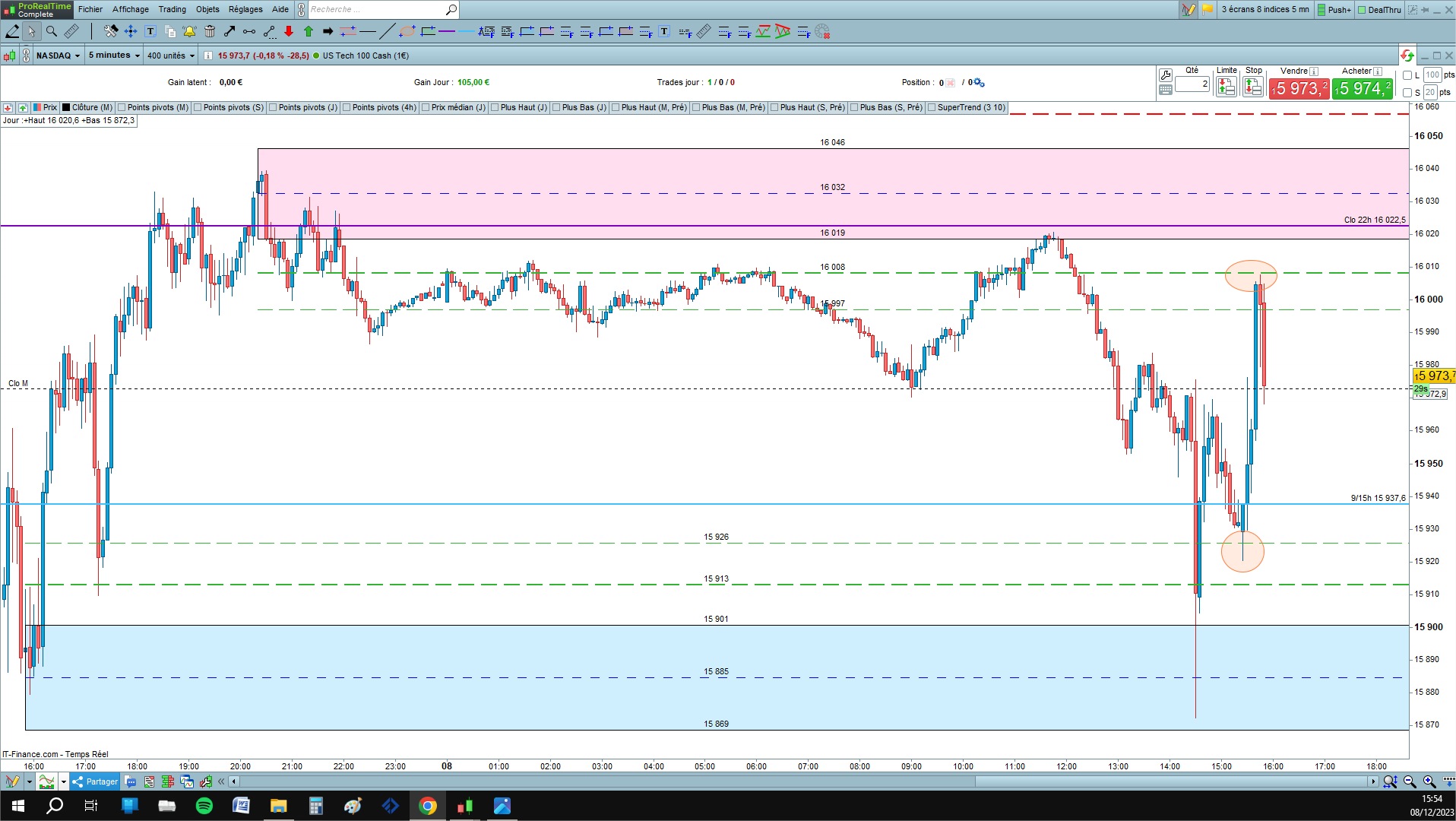
Task: Click the yellow flag icon
Action: click(1208, 10)
